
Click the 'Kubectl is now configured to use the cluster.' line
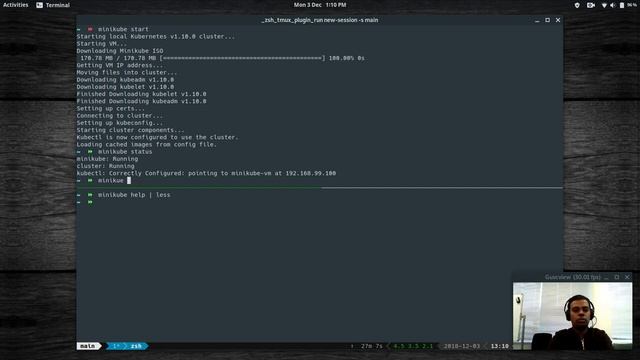(158, 138)
